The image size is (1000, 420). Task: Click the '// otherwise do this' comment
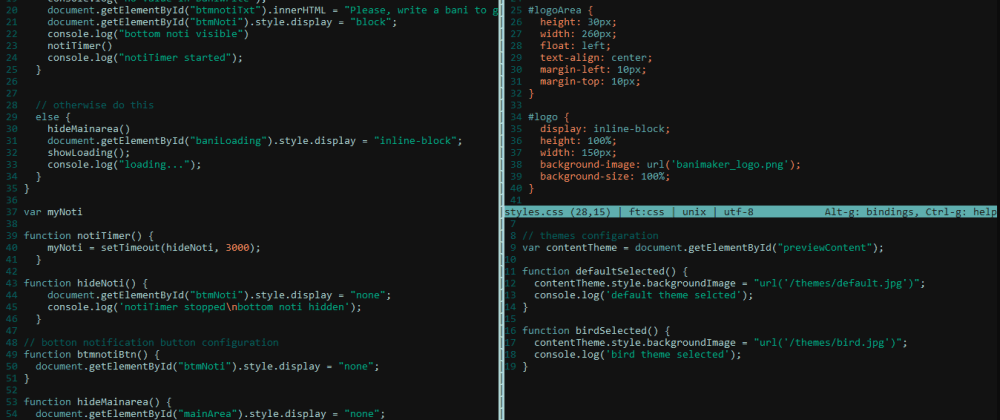click(94, 105)
